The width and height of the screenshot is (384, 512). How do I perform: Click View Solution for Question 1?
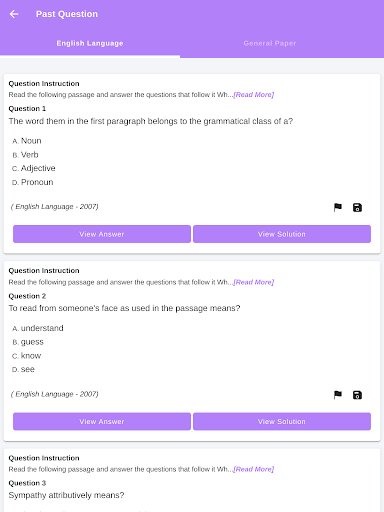pos(282,234)
